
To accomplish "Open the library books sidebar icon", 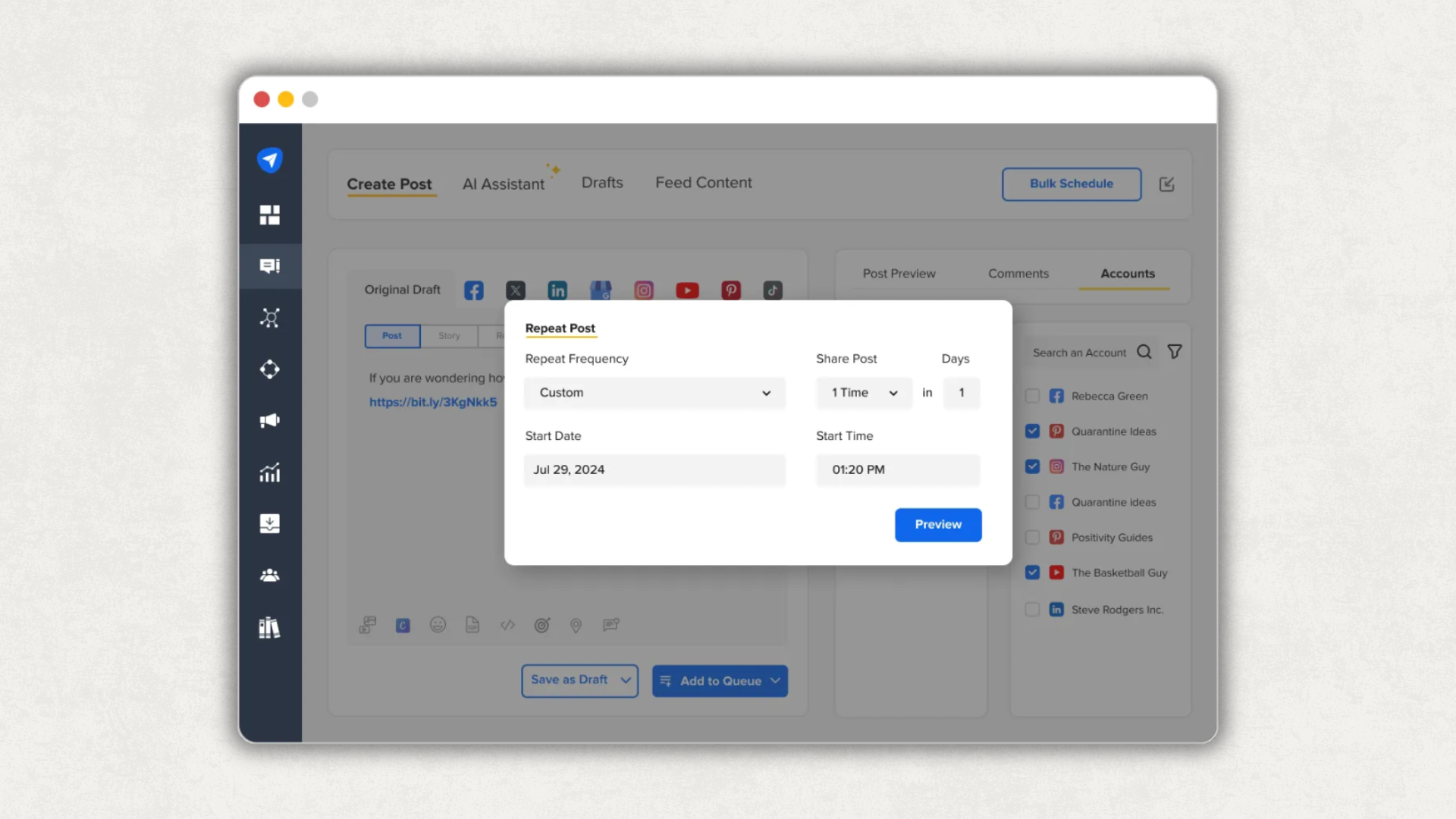I will (270, 627).
